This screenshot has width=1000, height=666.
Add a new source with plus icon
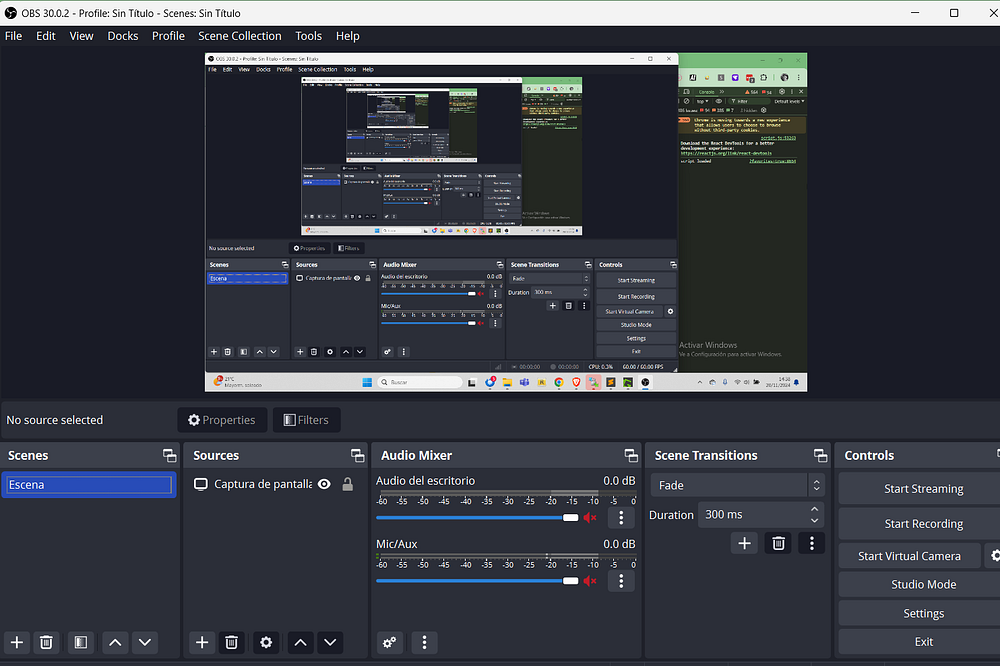coord(202,642)
